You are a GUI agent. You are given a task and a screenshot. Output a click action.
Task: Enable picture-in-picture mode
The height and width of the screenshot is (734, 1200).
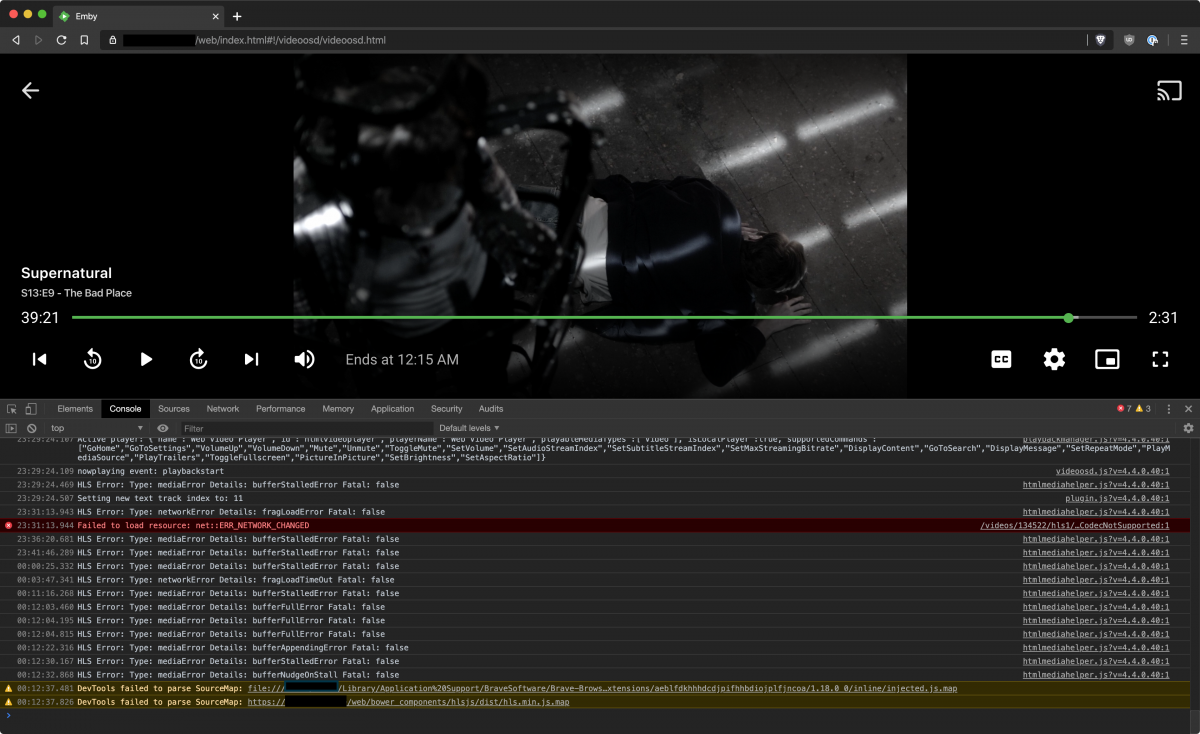(x=1107, y=359)
